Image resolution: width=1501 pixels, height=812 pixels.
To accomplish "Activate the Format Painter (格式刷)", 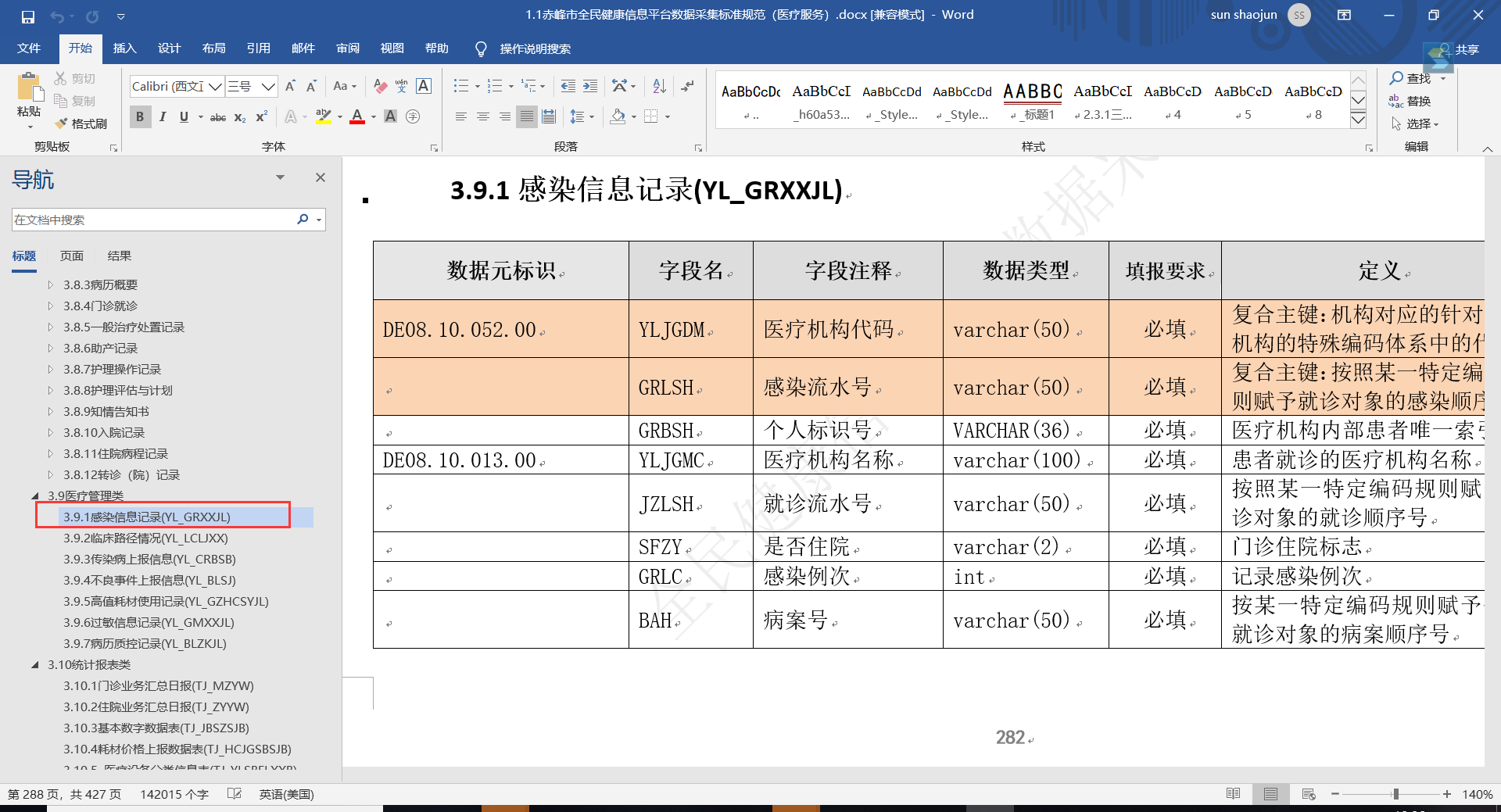I will 81,123.
